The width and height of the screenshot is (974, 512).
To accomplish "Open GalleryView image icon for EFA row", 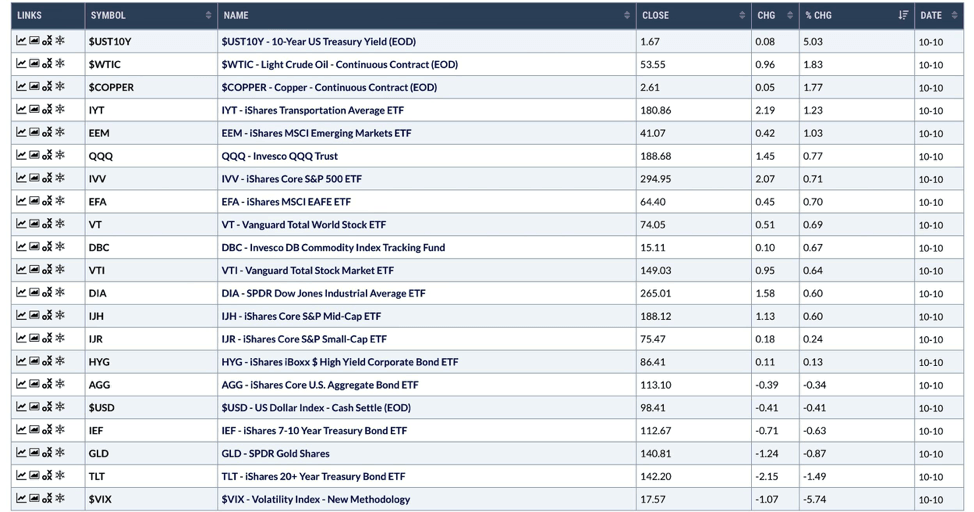I will point(34,201).
